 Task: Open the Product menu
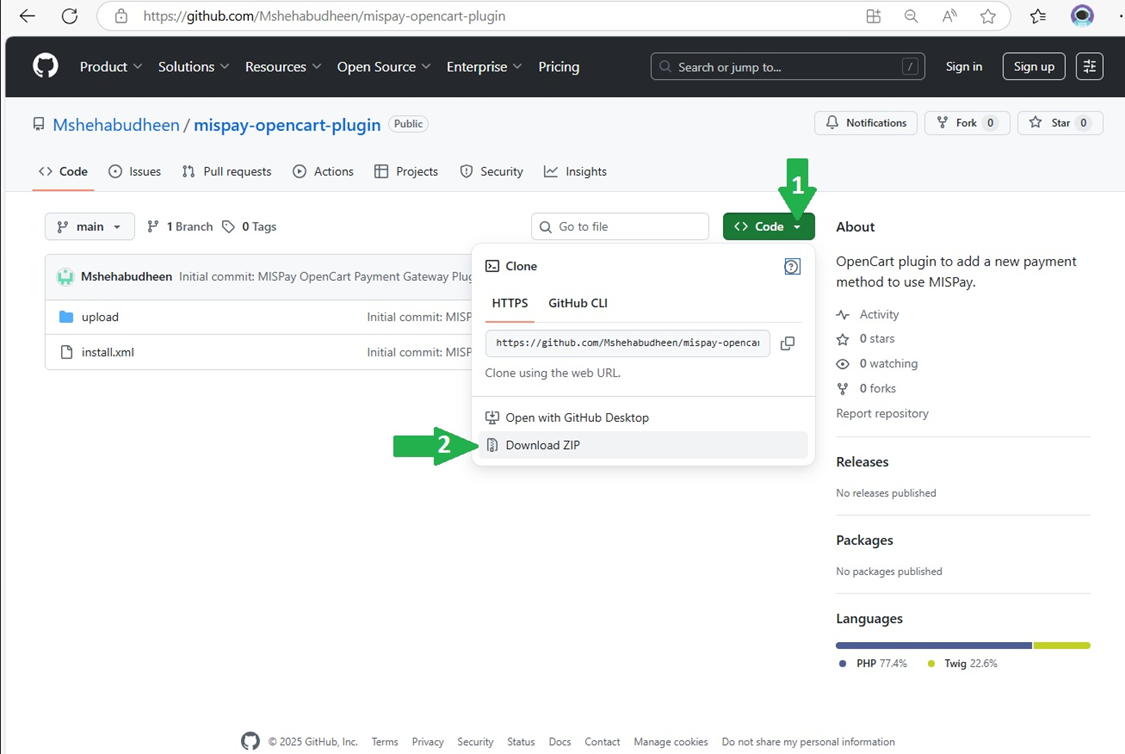click(110, 67)
